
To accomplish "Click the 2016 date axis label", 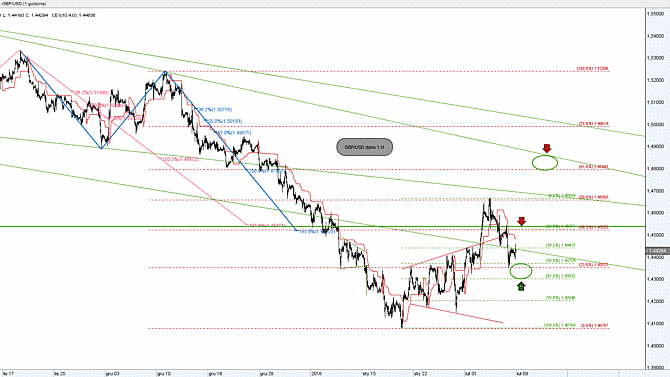I will [x=316, y=374].
